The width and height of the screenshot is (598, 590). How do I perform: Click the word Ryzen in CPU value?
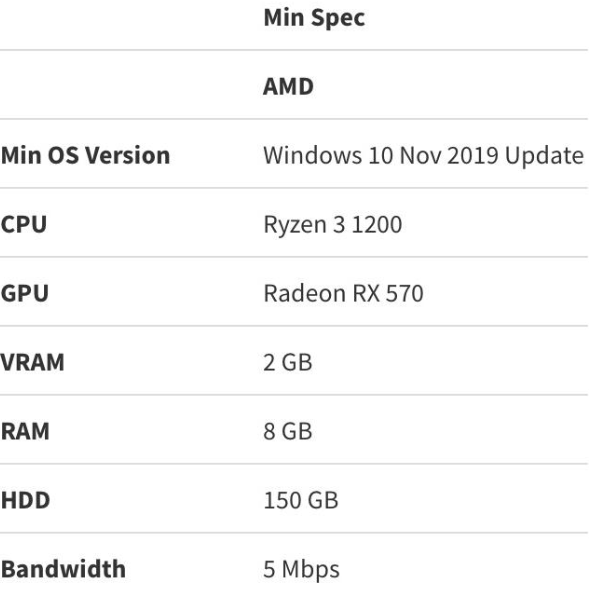(x=295, y=226)
